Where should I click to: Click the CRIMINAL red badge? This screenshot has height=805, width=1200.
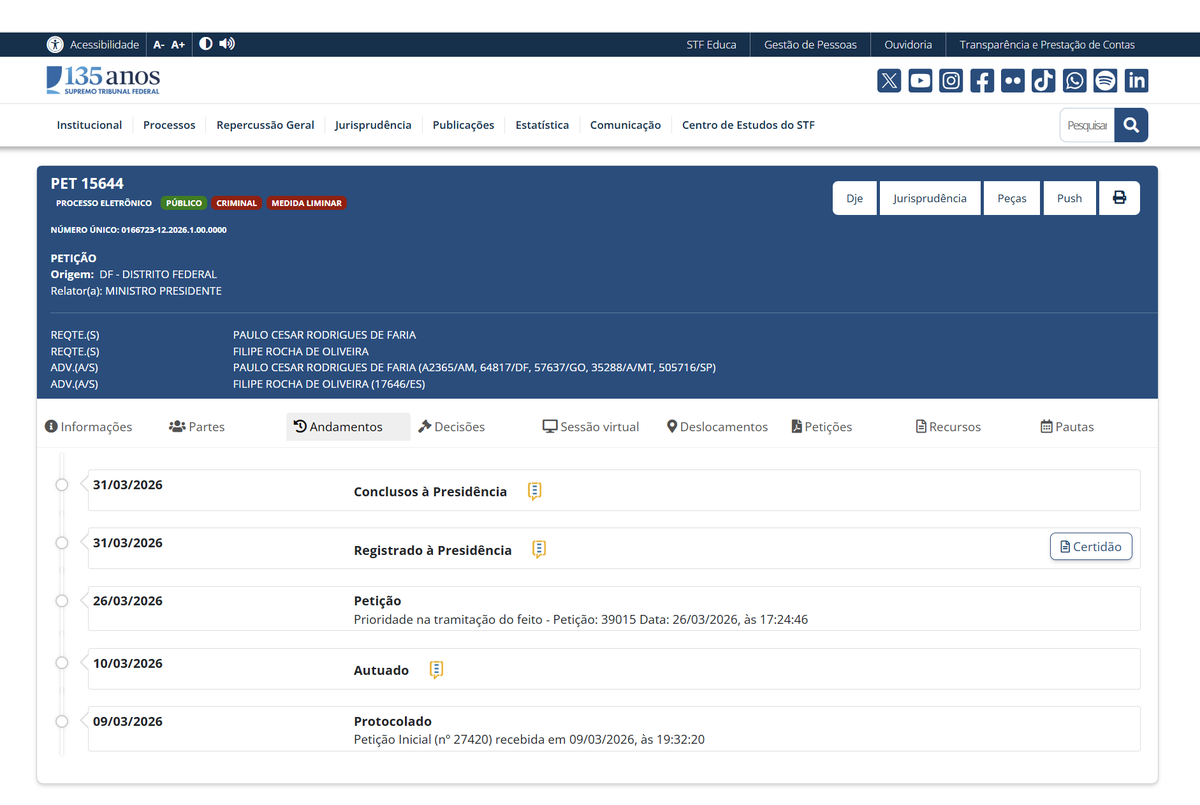coord(236,203)
